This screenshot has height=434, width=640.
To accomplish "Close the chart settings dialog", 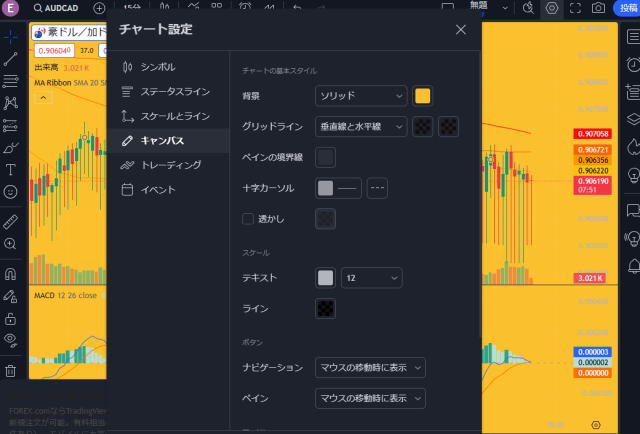I will 461,29.
